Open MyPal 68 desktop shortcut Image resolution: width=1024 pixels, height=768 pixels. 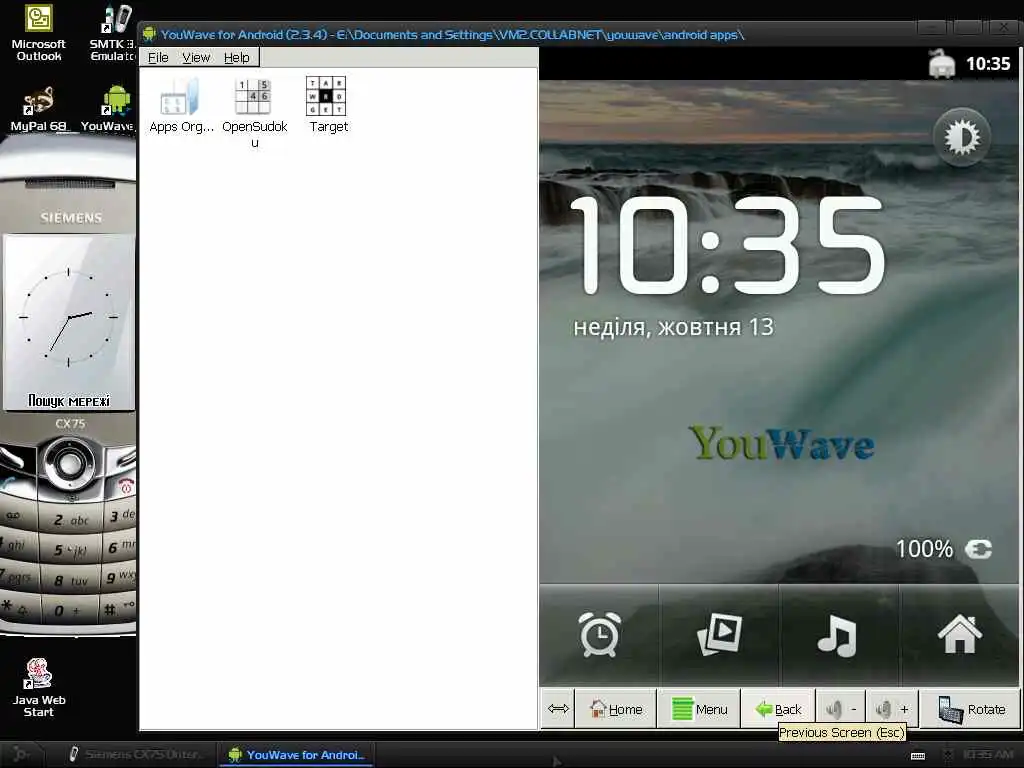(x=39, y=108)
